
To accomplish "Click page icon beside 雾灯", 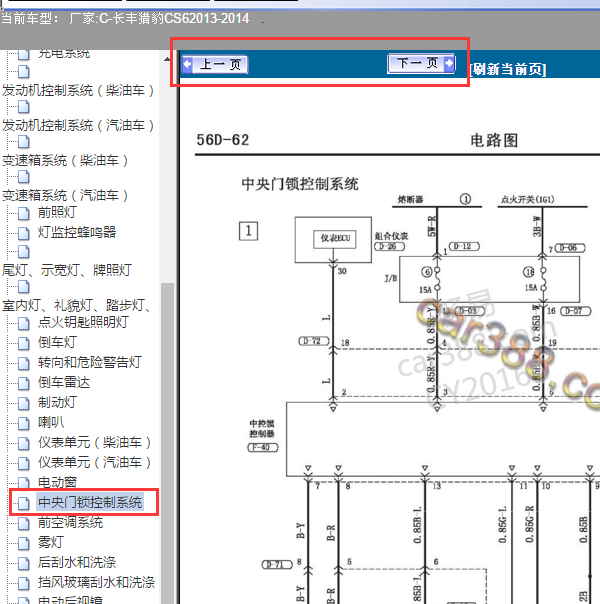I will click(x=23, y=543).
